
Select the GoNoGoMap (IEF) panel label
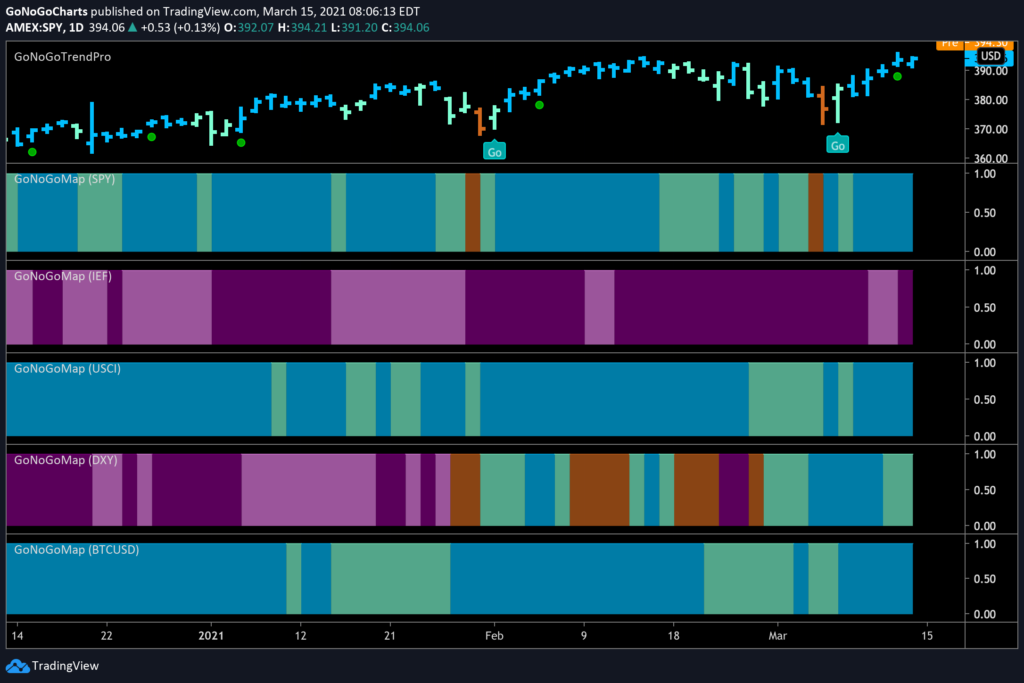pos(63,276)
